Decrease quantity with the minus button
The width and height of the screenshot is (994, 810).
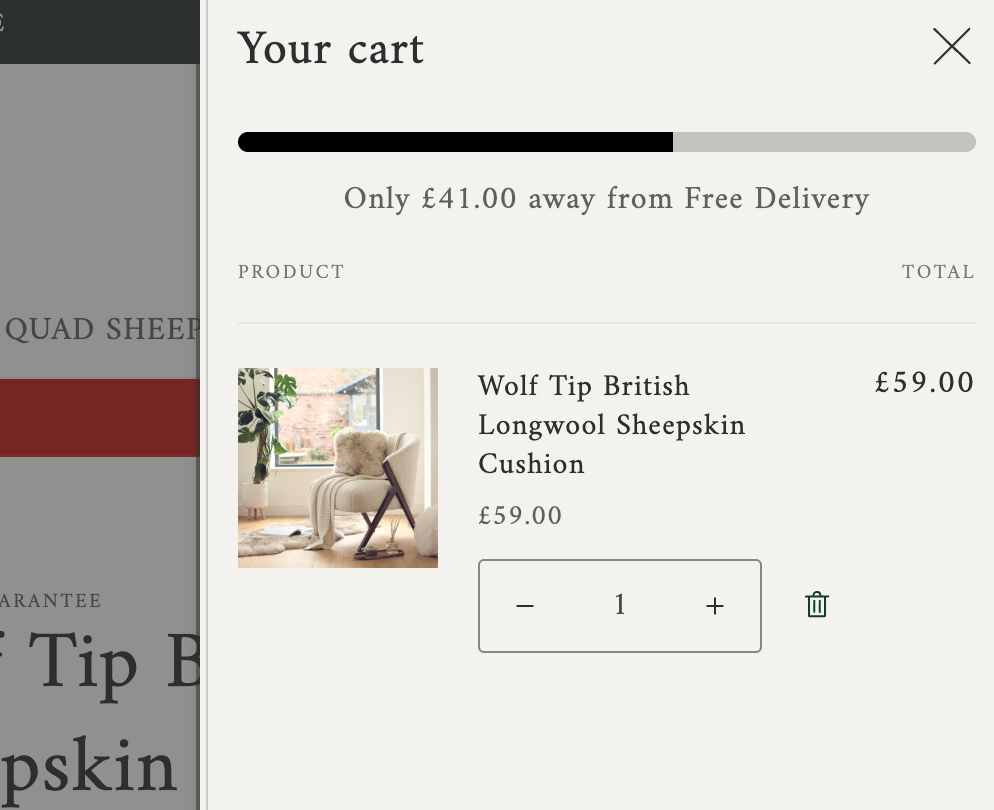(525, 606)
